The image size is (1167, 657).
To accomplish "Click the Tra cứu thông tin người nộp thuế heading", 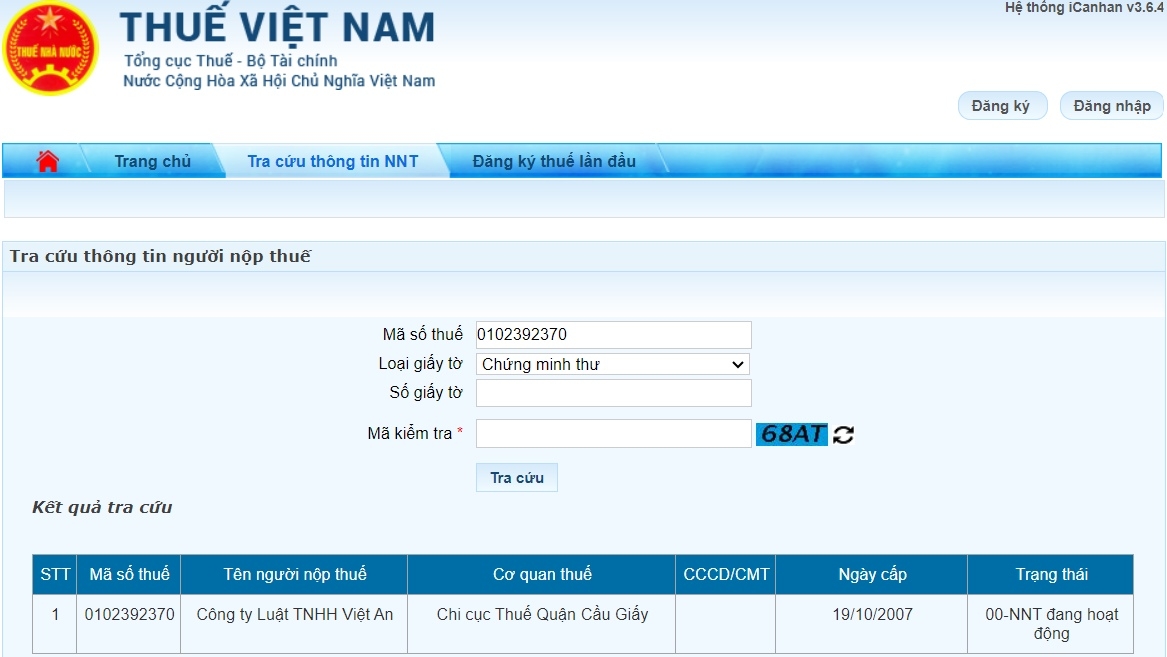I will tap(160, 256).
